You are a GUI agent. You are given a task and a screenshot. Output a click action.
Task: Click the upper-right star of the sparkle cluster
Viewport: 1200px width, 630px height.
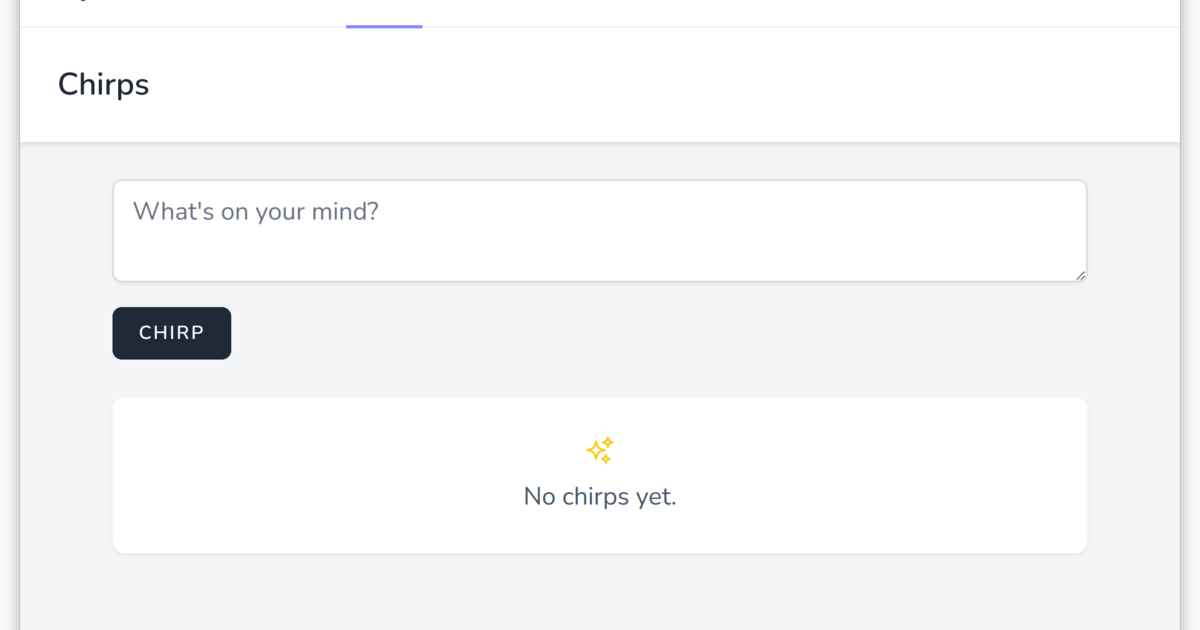608,442
